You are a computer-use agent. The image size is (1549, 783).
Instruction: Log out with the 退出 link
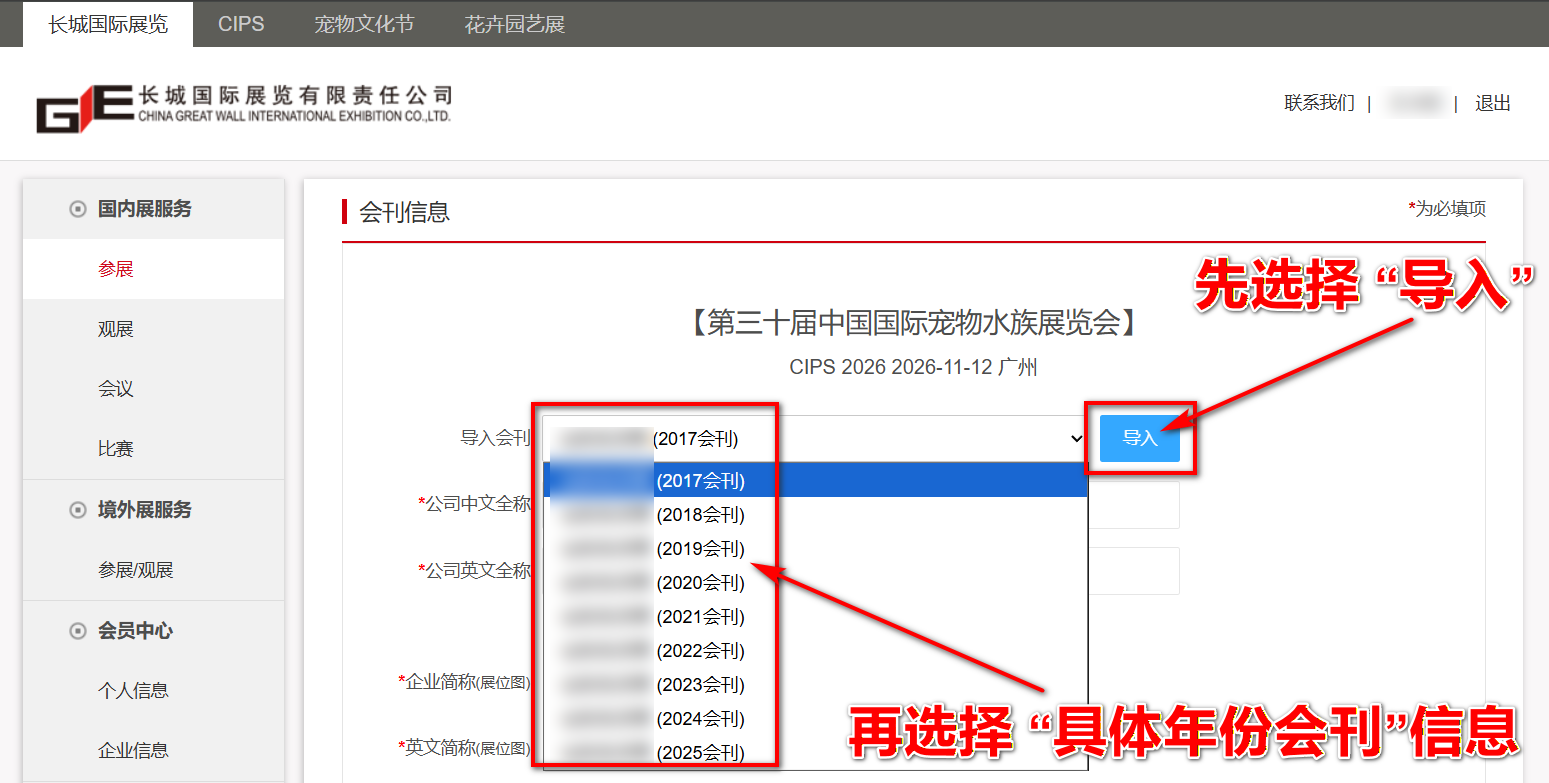pos(1492,103)
